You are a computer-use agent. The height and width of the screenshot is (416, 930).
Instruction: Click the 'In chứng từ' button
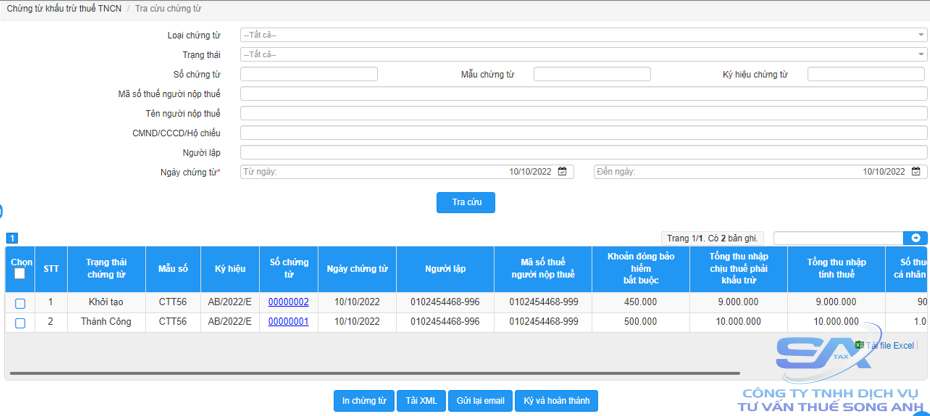[x=364, y=401]
